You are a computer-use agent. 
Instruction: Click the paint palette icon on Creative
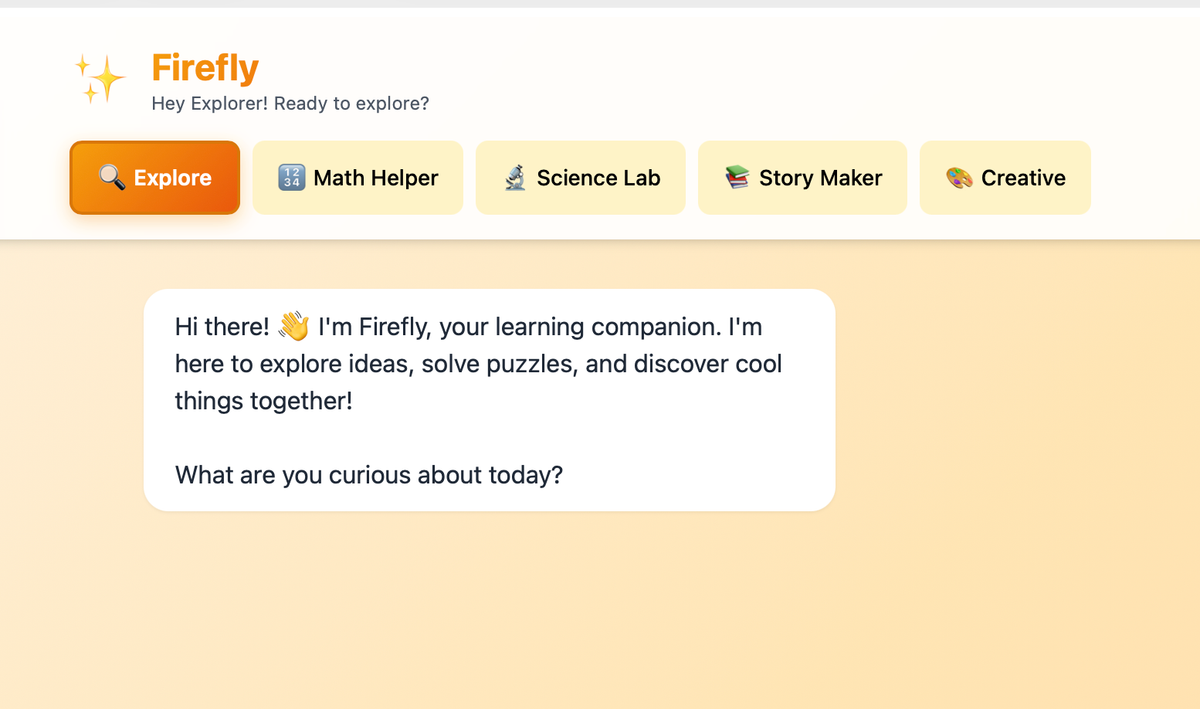(x=959, y=178)
